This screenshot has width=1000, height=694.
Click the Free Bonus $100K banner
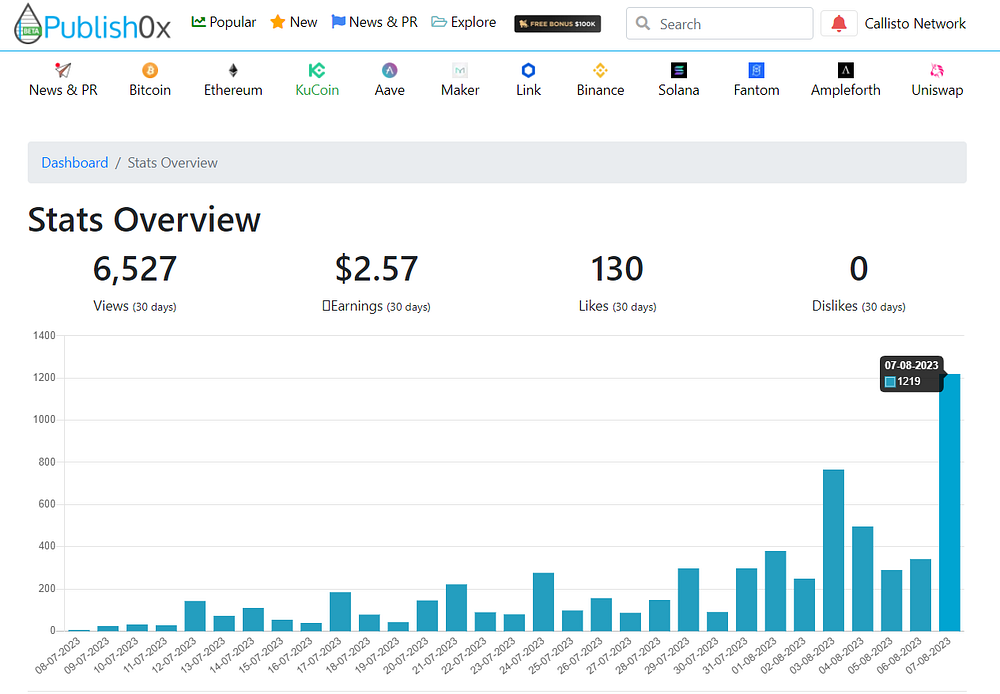click(x=557, y=24)
